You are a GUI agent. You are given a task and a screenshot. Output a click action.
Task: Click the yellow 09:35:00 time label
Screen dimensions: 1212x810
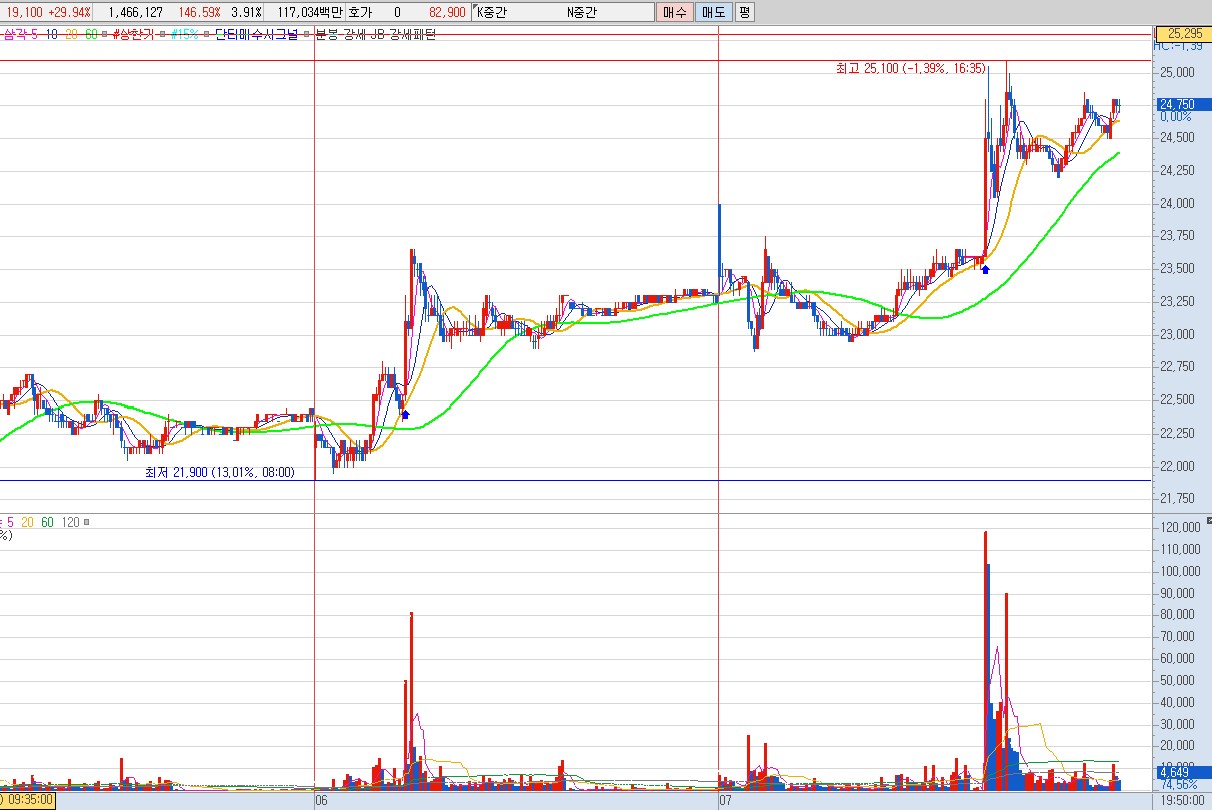[x=28, y=801]
